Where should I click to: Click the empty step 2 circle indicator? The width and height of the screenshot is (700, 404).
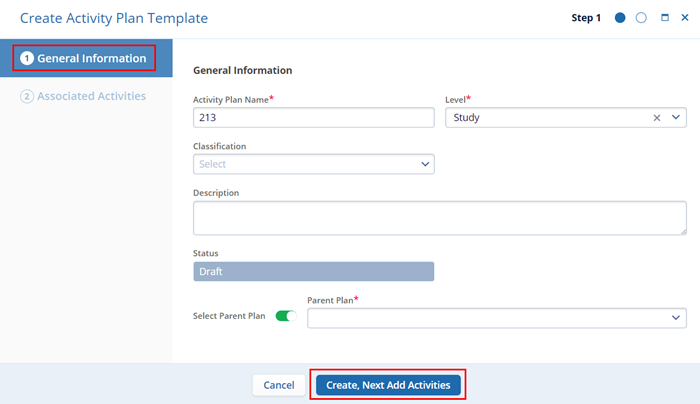click(641, 18)
